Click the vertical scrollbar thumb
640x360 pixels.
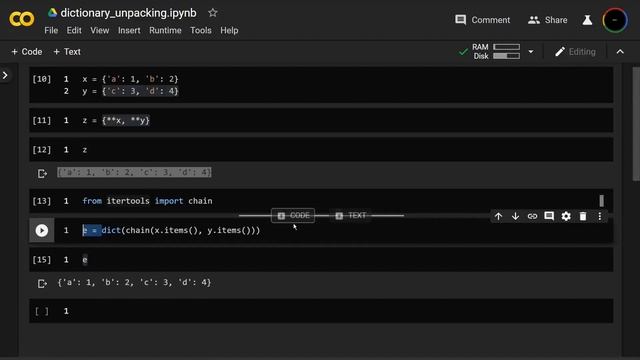tap(636, 124)
